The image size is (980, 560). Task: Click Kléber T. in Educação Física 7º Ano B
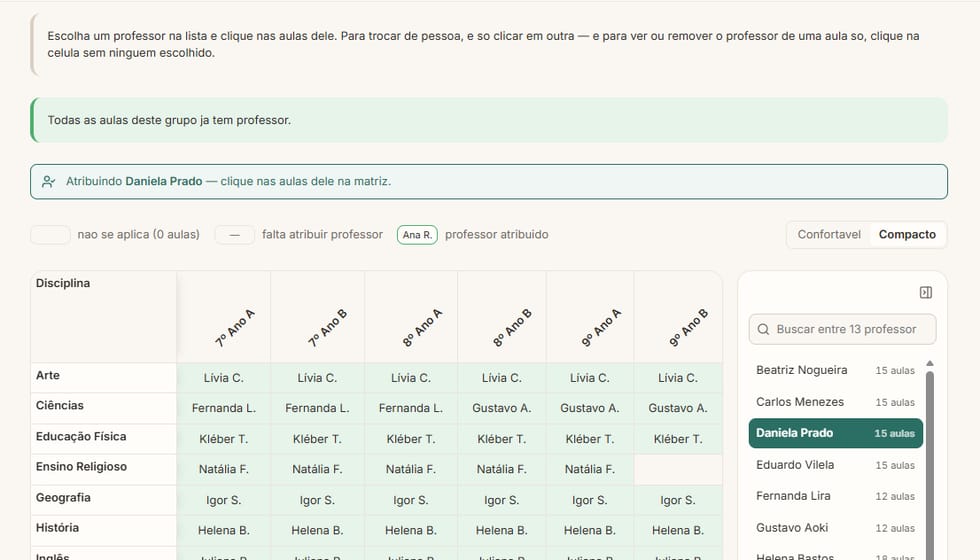[x=318, y=439]
